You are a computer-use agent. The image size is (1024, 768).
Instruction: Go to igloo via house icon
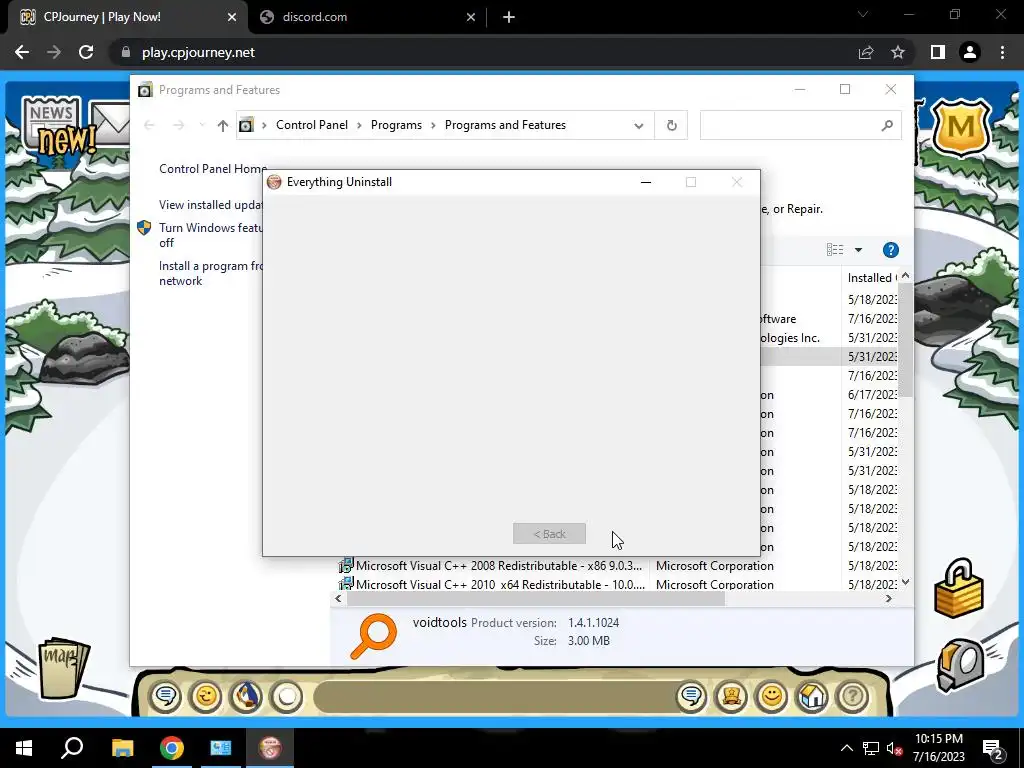pyautogui.click(x=812, y=696)
